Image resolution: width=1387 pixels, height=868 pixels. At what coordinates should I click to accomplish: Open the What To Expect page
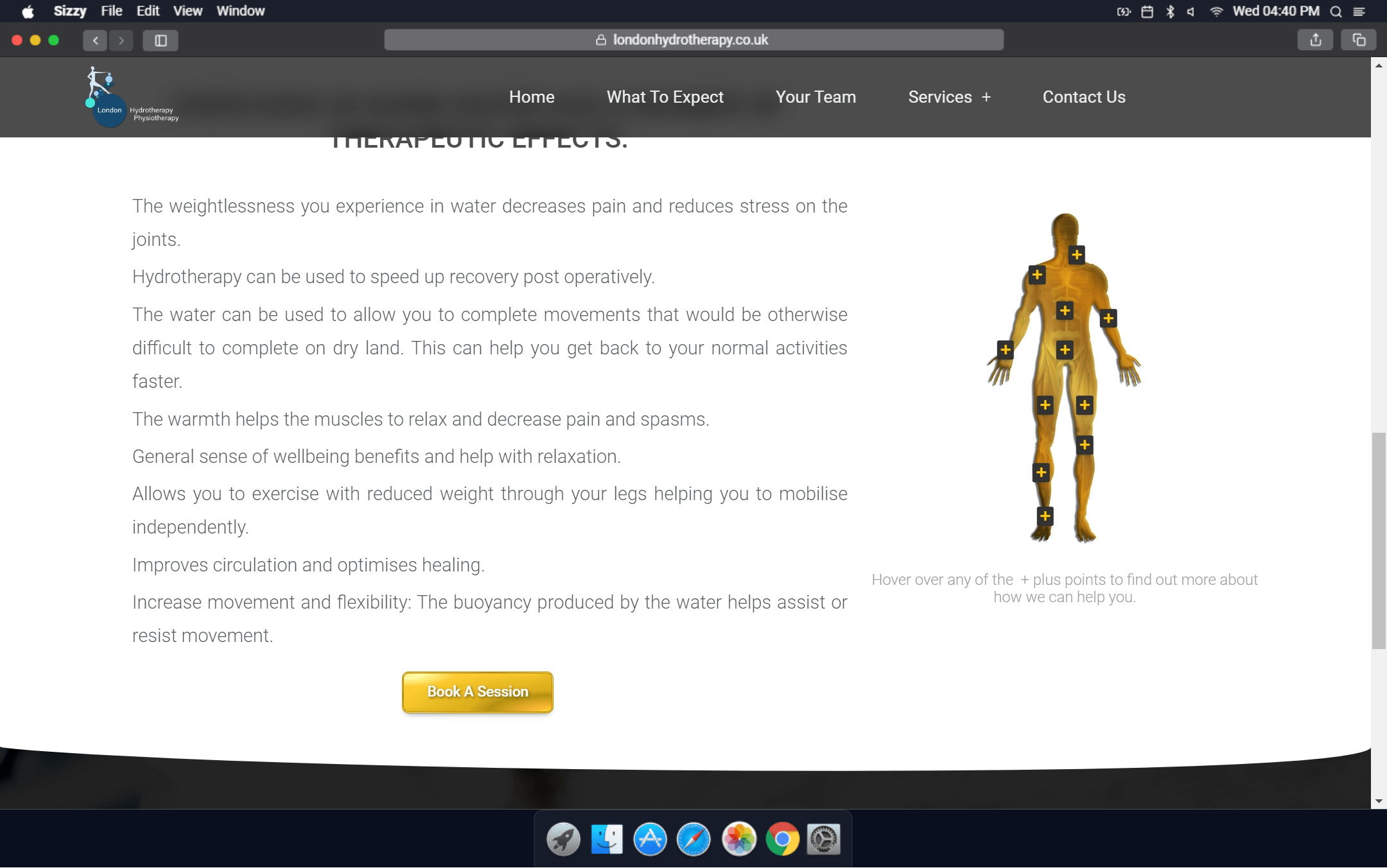click(665, 97)
